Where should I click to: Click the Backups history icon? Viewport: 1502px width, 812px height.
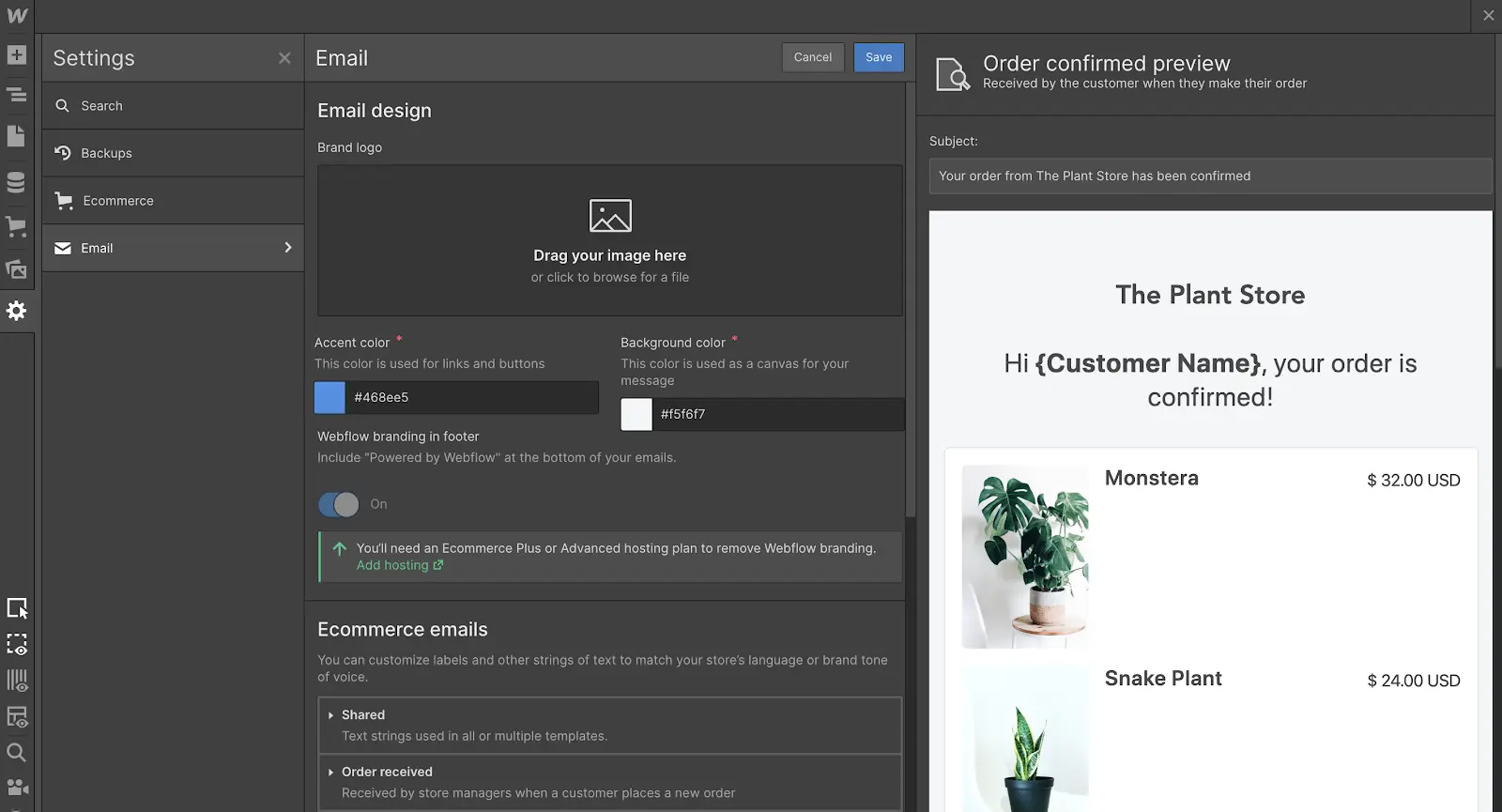63,152
